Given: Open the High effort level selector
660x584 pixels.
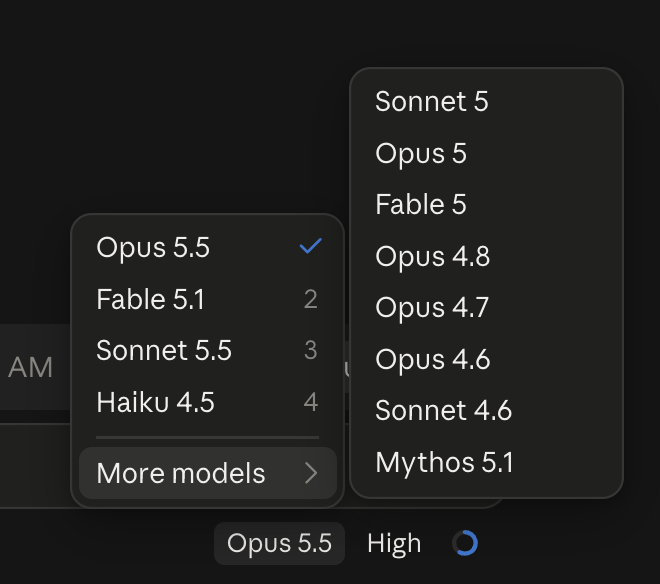Looking at the screenshot, I should coord(394,543).
